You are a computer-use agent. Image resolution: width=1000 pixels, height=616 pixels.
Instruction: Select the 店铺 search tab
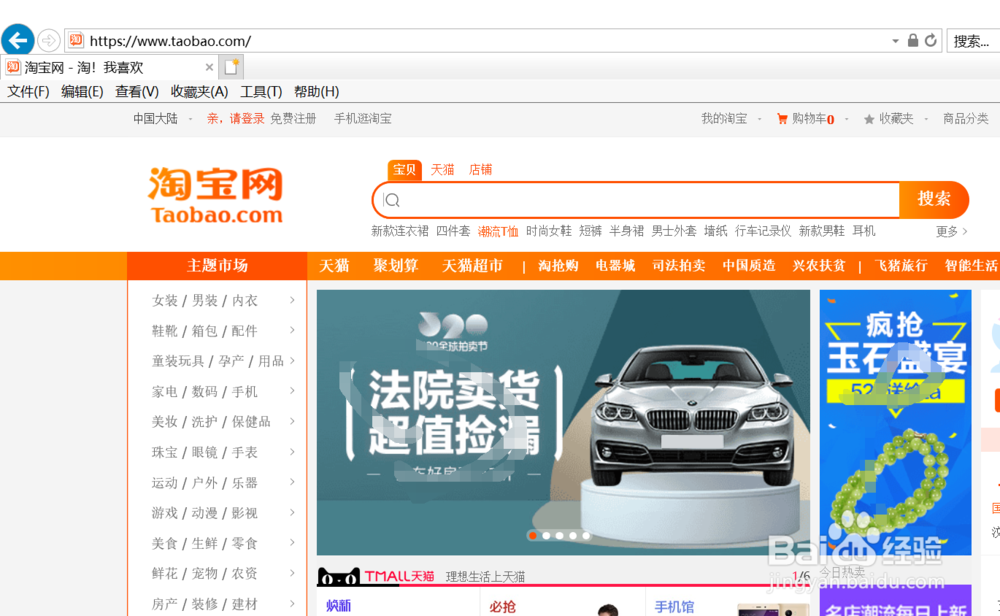click(x=480, y=170)
